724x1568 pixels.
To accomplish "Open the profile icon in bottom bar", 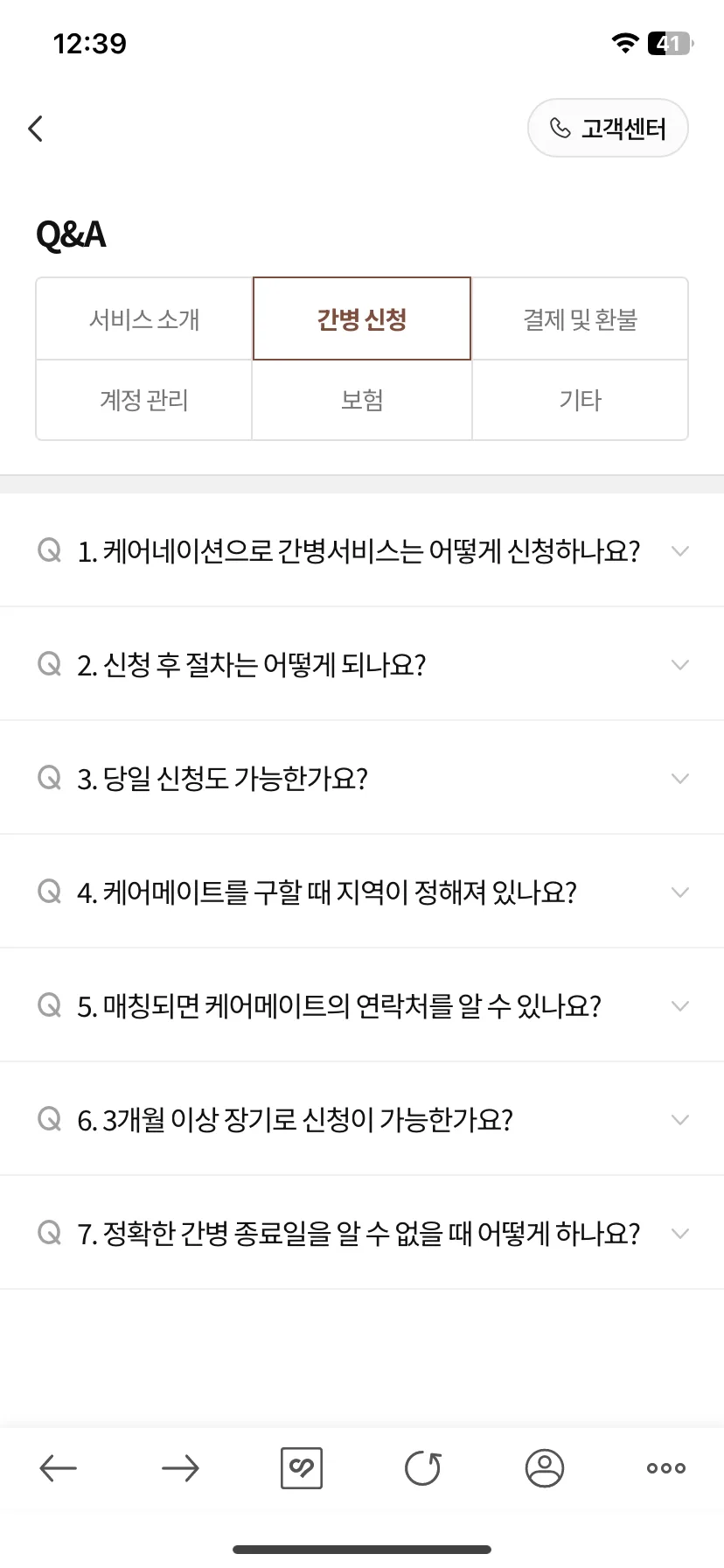I will 544,1468.
